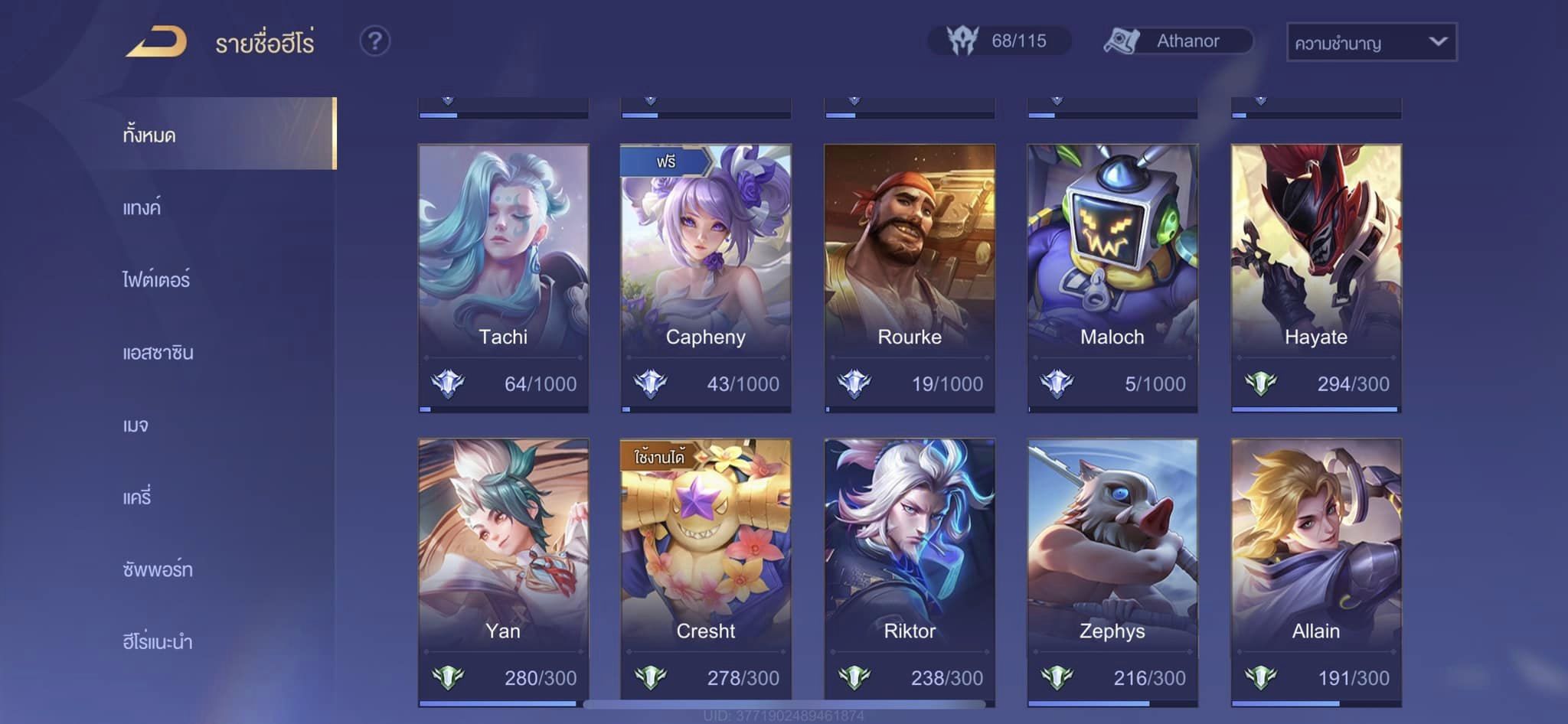Click Maloch's silver mastery badge icon

click(x=1057, y=383)
